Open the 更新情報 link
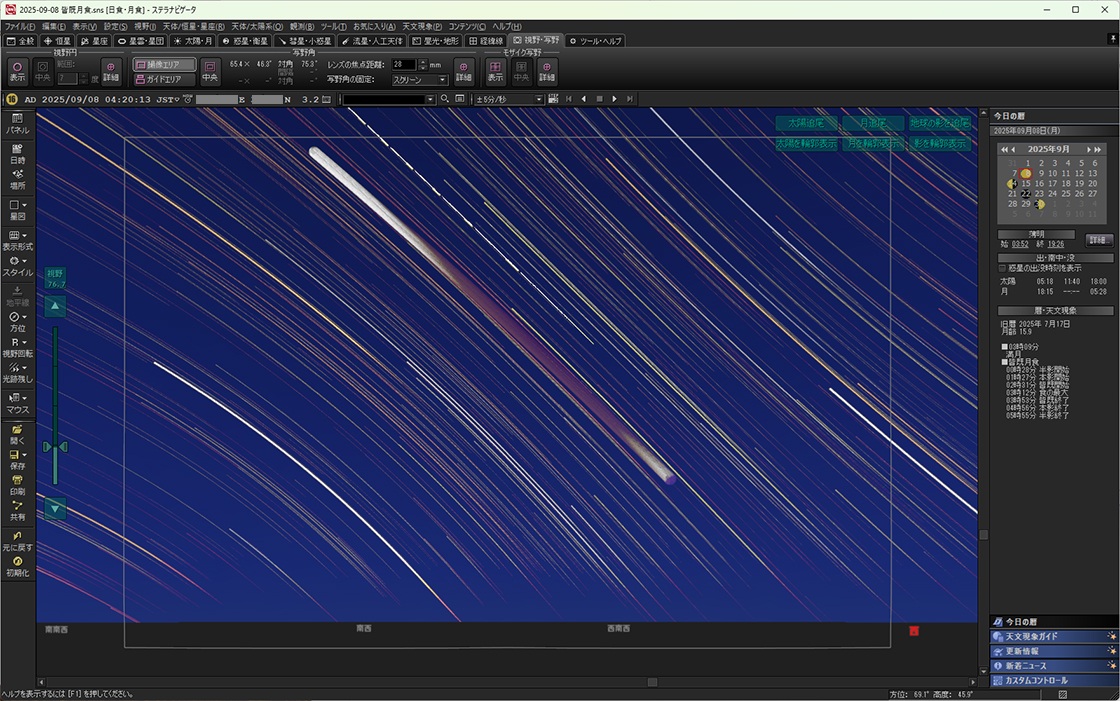The image size is (1120, 701). coord(1054,651)
